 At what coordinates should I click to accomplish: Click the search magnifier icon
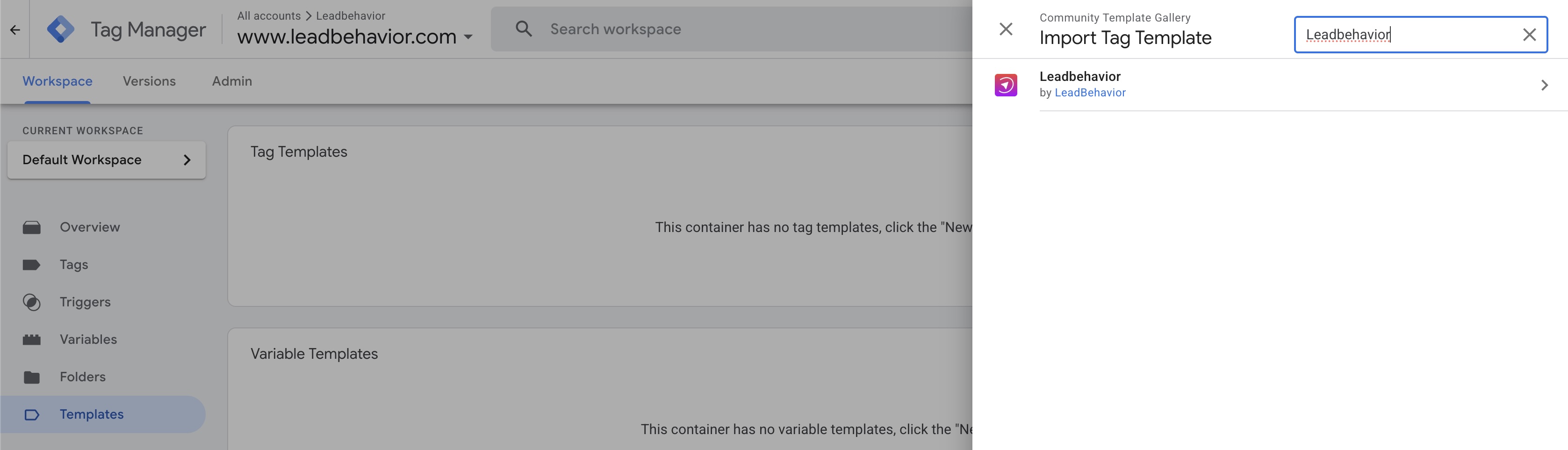click(x=524, y=29)
